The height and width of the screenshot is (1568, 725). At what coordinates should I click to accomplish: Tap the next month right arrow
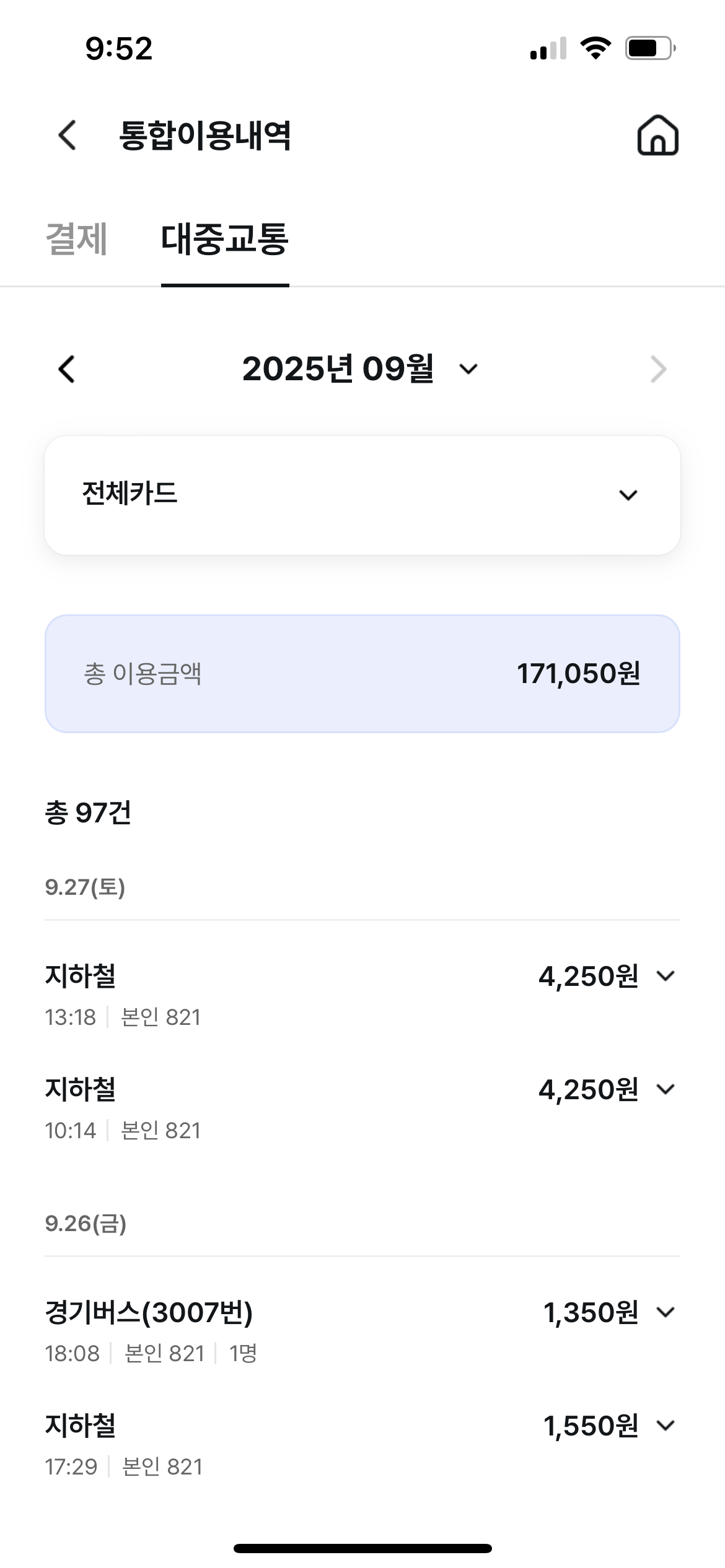click(x=658, y=370)
